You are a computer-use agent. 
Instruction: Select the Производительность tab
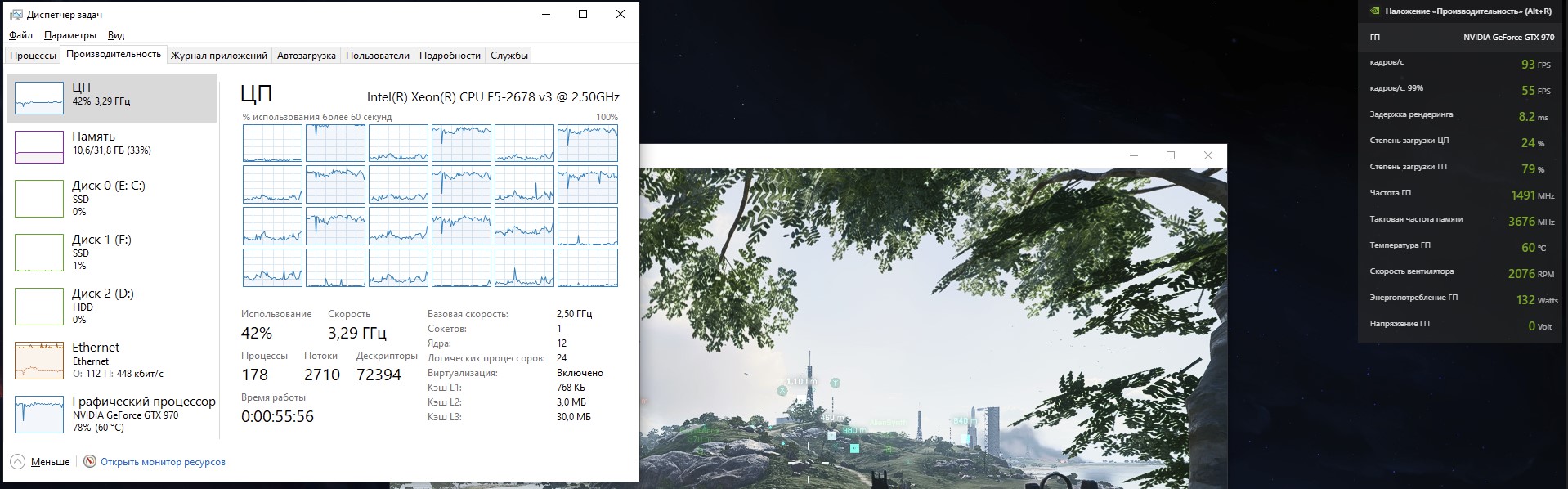(x=114, y=54)
